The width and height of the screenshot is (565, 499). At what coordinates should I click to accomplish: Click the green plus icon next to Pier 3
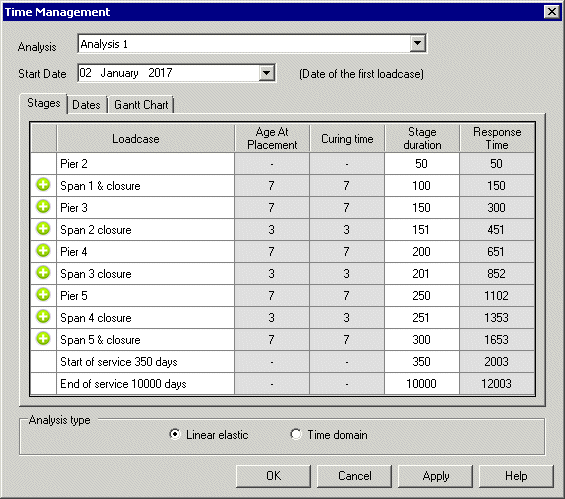pyautogui.click(x=43, y=207)
